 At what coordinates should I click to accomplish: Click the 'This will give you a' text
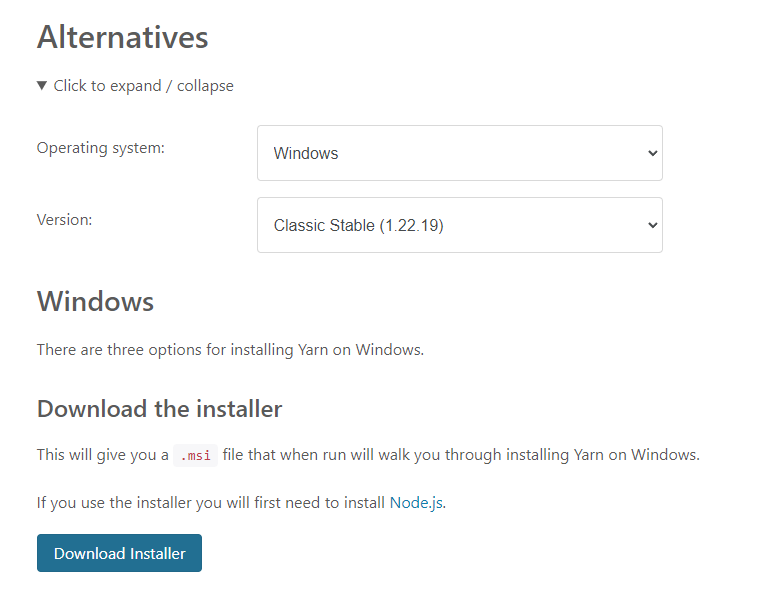(102, 455)
